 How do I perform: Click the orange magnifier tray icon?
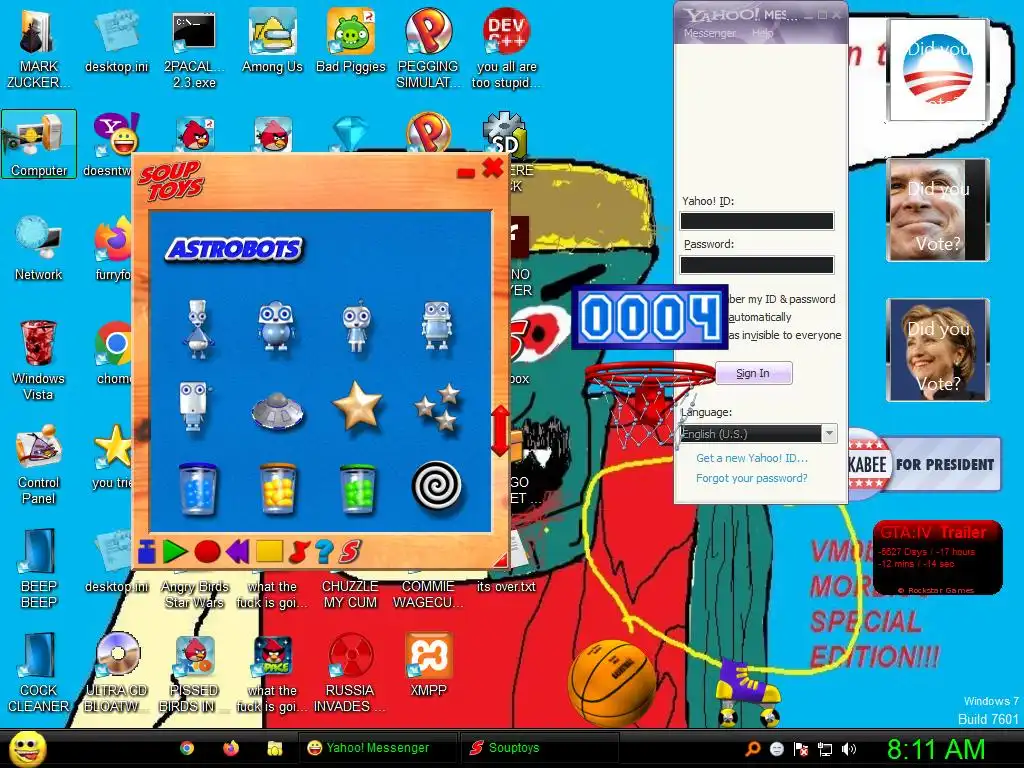752,749
